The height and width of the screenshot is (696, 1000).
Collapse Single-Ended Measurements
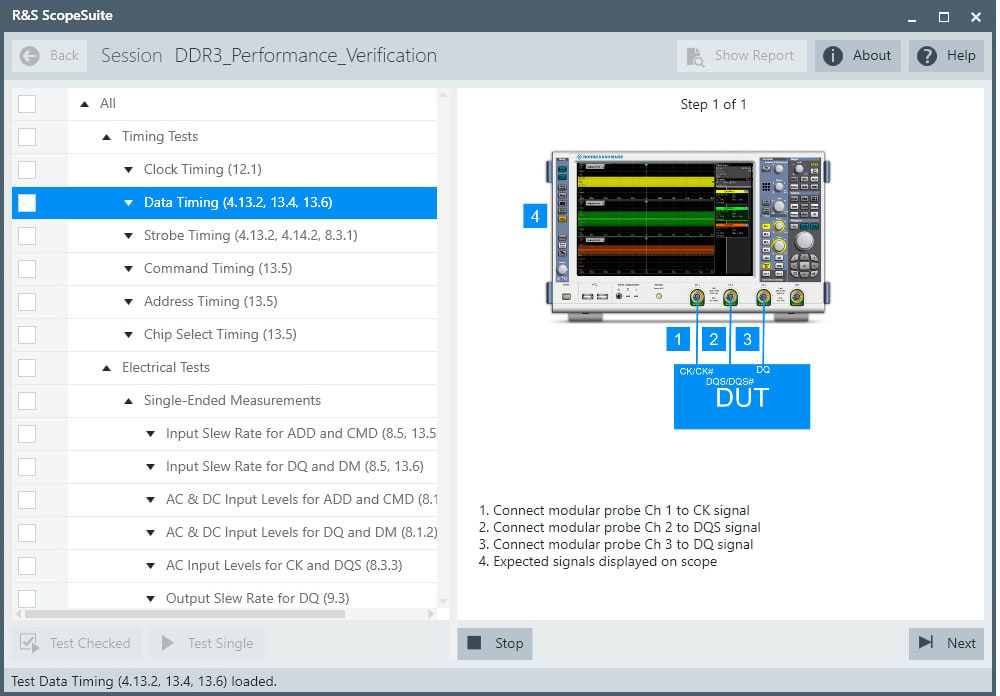click(x=127, y=400)
